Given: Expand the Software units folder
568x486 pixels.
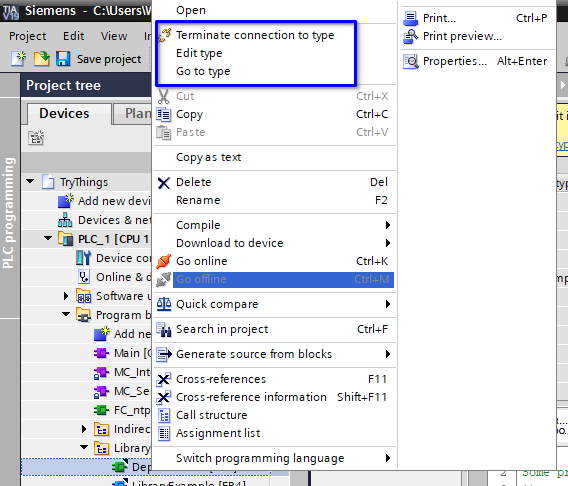Looking at the screenshot, I should pyautogui.click(x=66, y=296).
